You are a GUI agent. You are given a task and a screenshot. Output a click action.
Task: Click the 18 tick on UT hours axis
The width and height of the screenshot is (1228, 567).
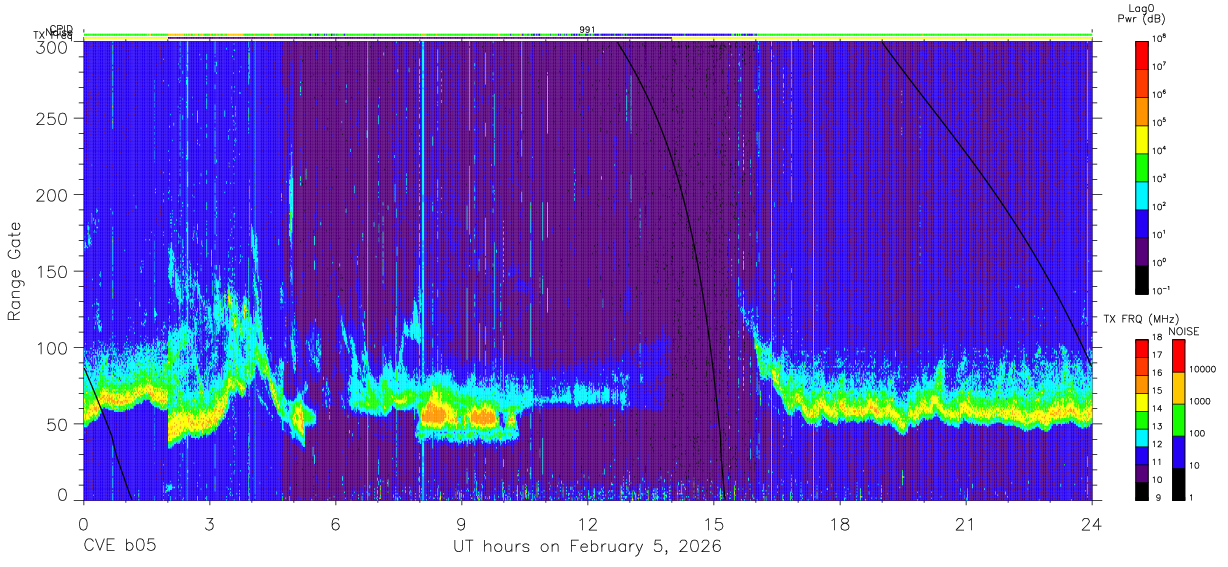tap(840, 524)
